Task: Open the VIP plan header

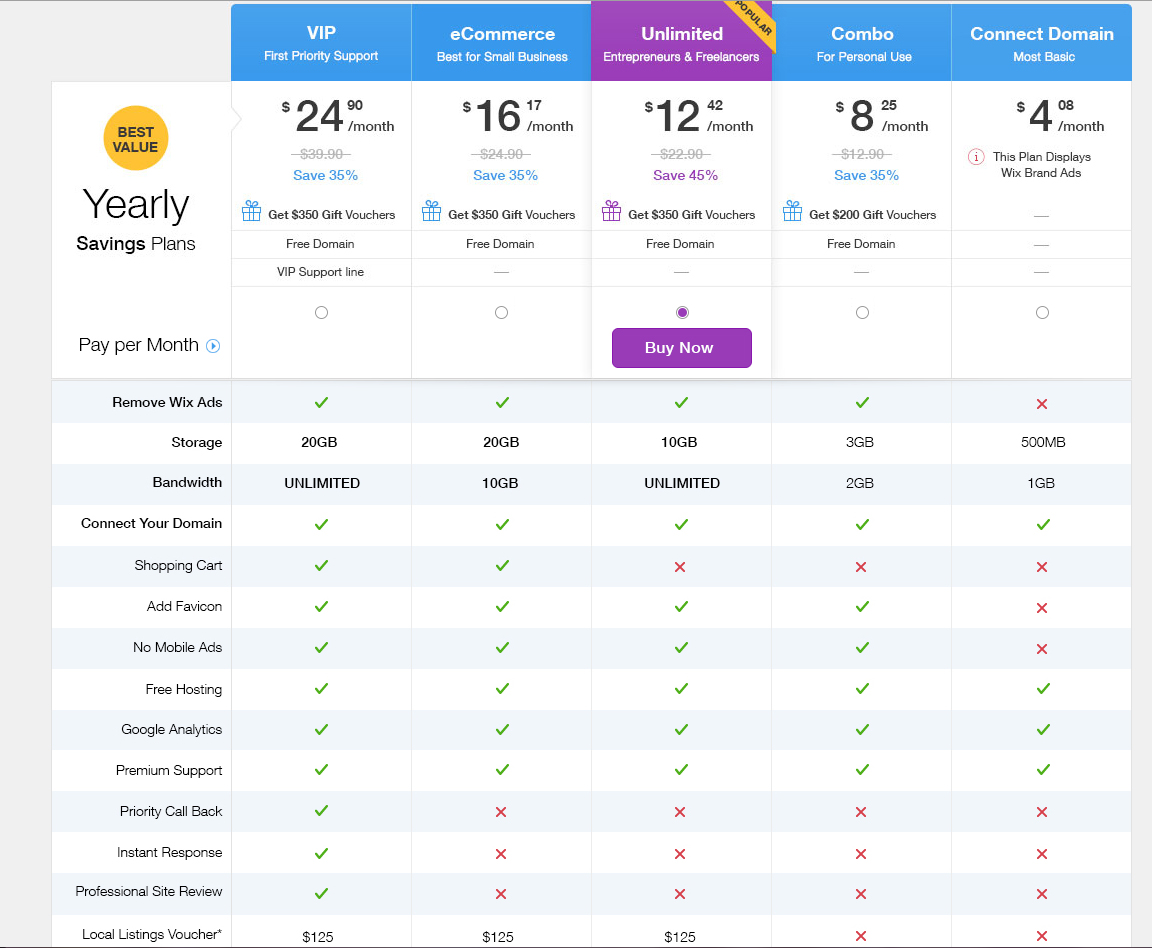Action: [321, 43]
